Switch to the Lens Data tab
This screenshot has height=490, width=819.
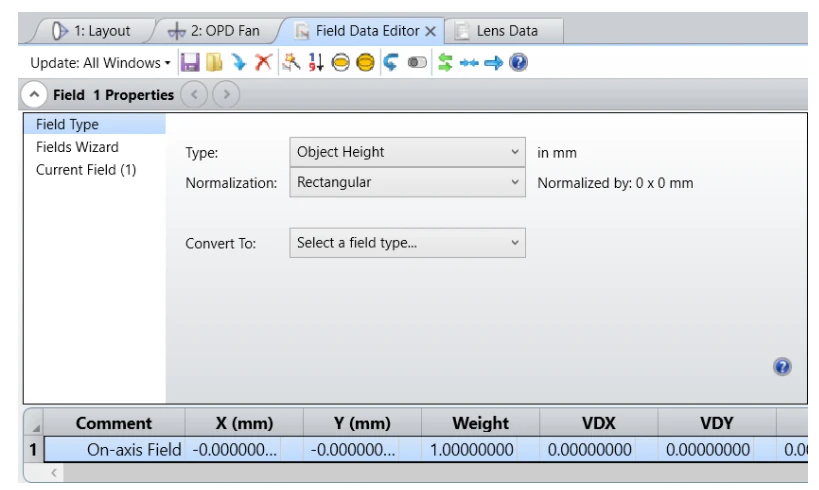tap(505, 31)
